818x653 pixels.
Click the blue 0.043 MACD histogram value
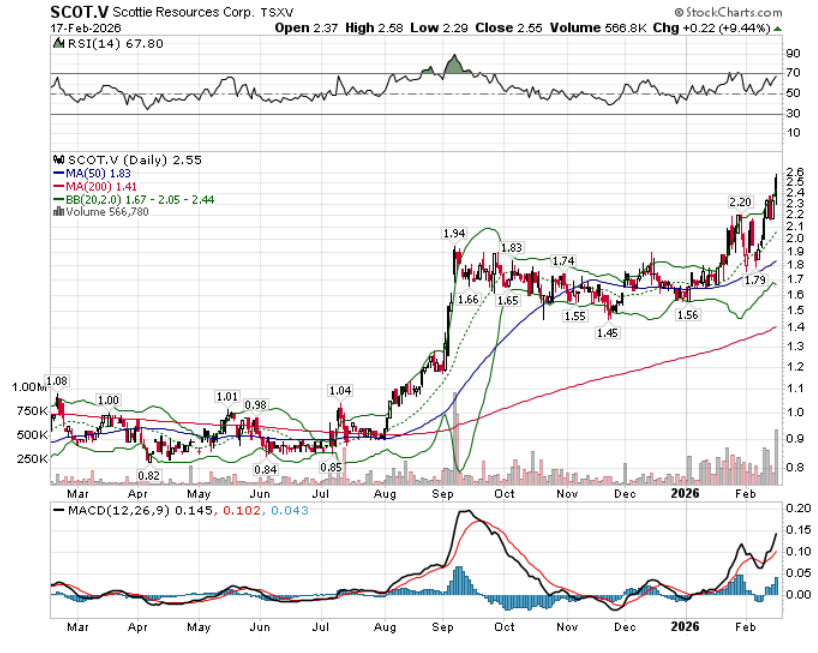pyautogui.click(x=290, y=510)
